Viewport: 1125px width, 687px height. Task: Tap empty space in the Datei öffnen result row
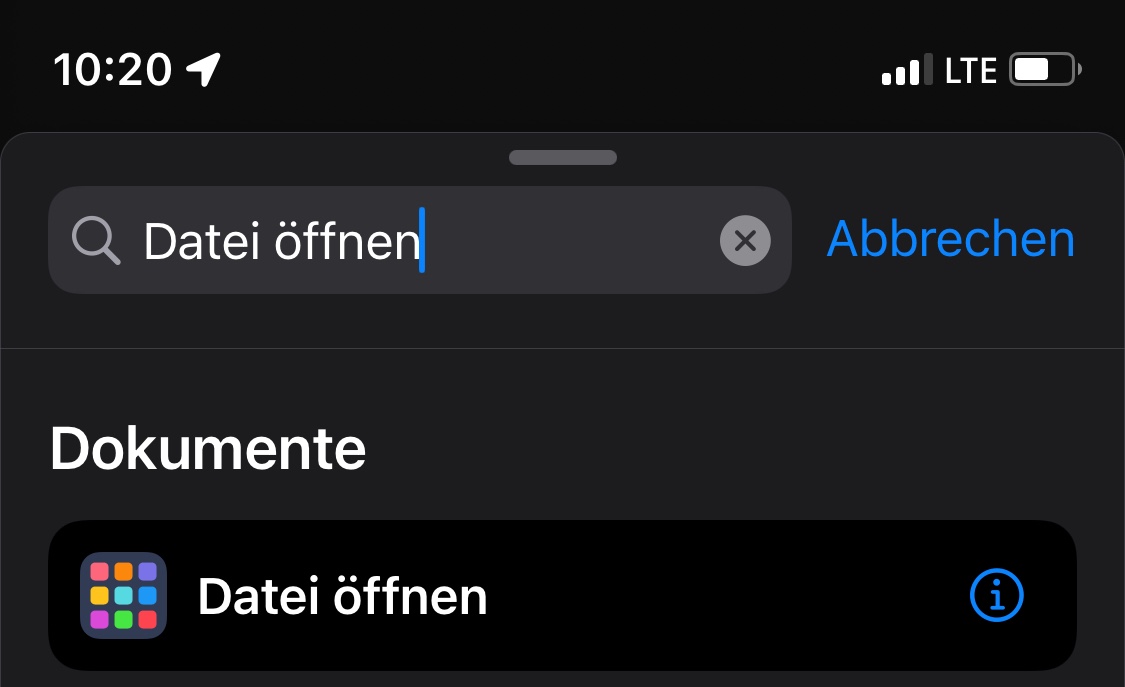(x=720, y=597)
